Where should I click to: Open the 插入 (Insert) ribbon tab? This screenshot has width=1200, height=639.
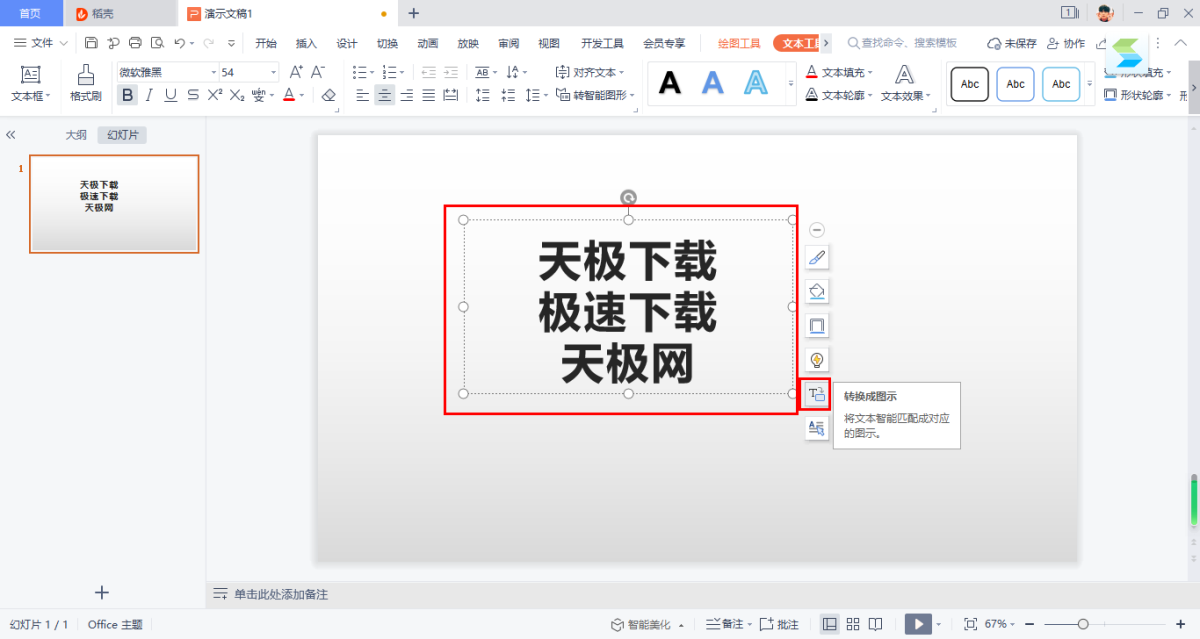click(306, 43)
